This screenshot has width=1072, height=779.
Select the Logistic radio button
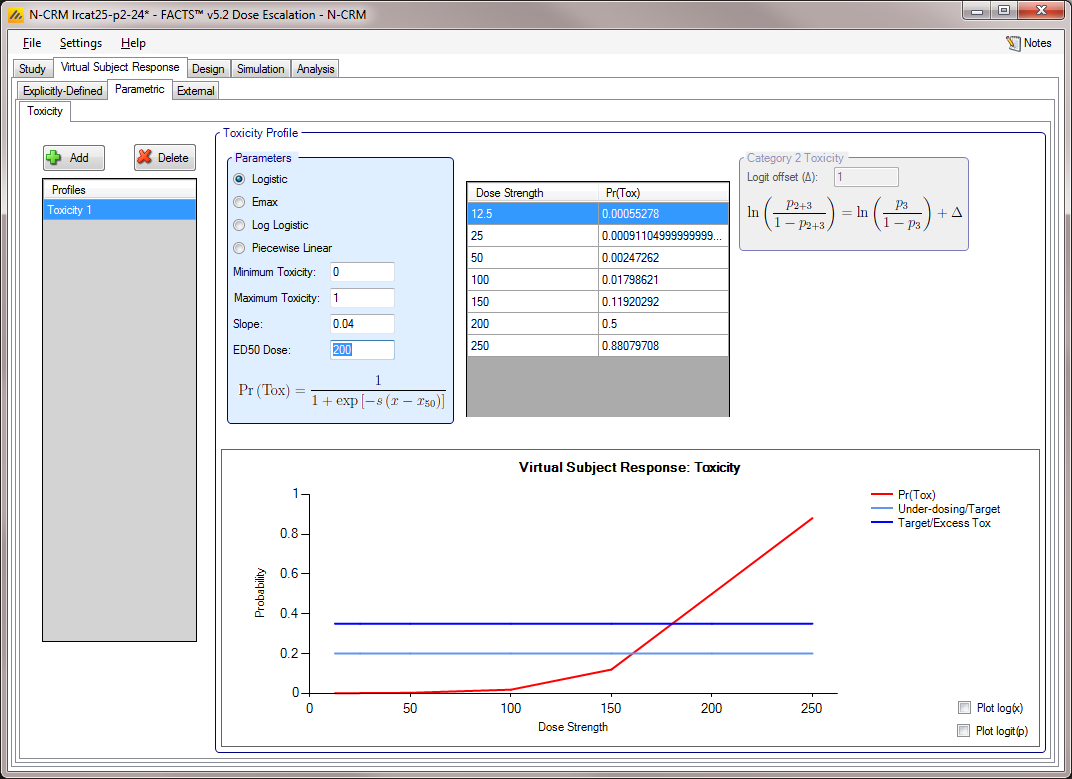(239, 179)
